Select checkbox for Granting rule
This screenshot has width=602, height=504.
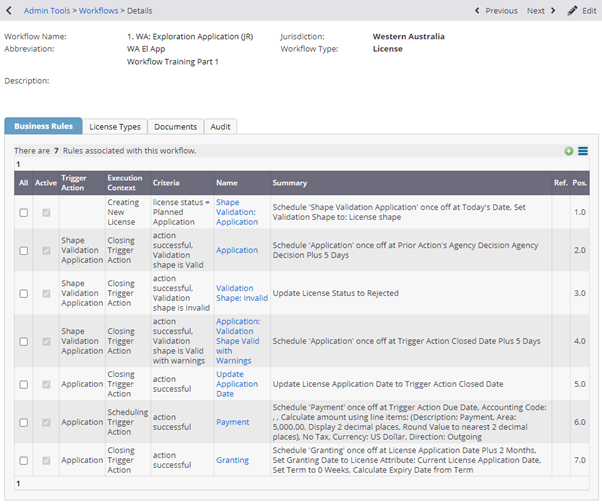[x=24, y=460]
